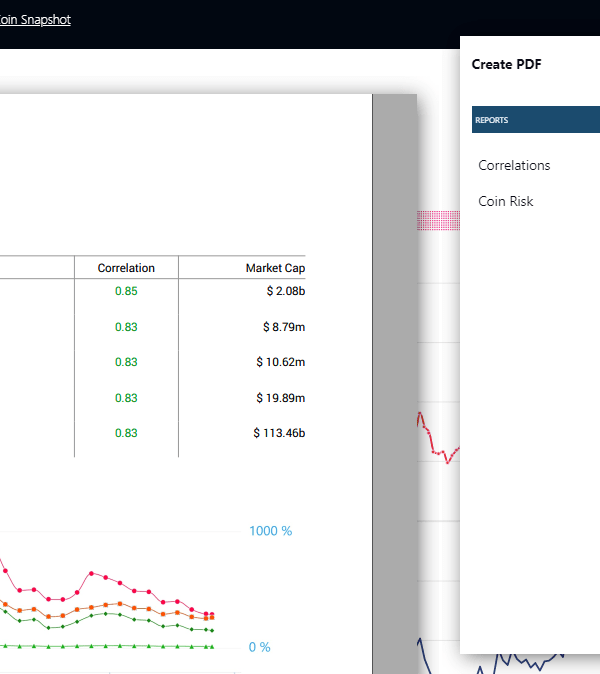Click the Create PDF panel title
Viewport: 600px width, 674px height.
point(506,64)
